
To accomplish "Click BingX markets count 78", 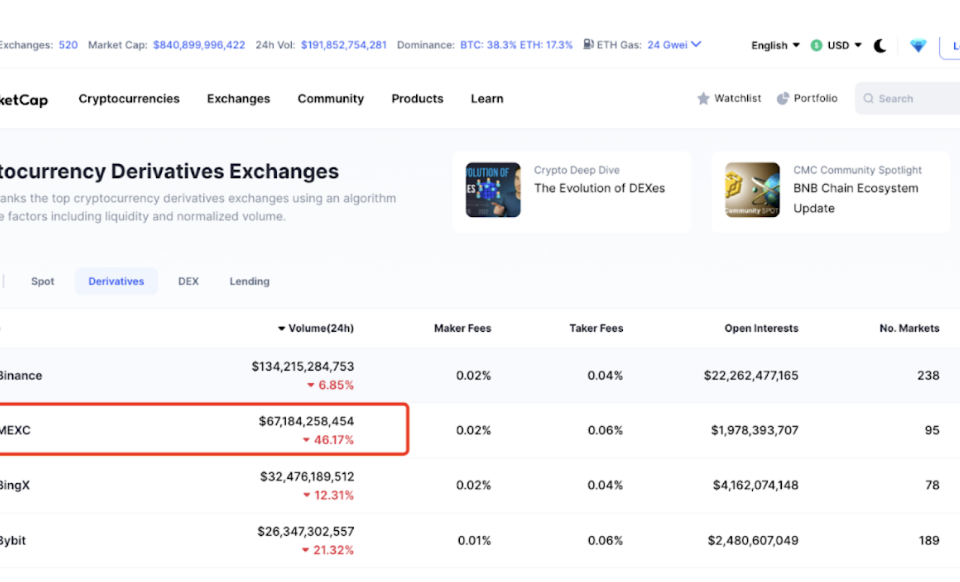I will tap(932, 485).
